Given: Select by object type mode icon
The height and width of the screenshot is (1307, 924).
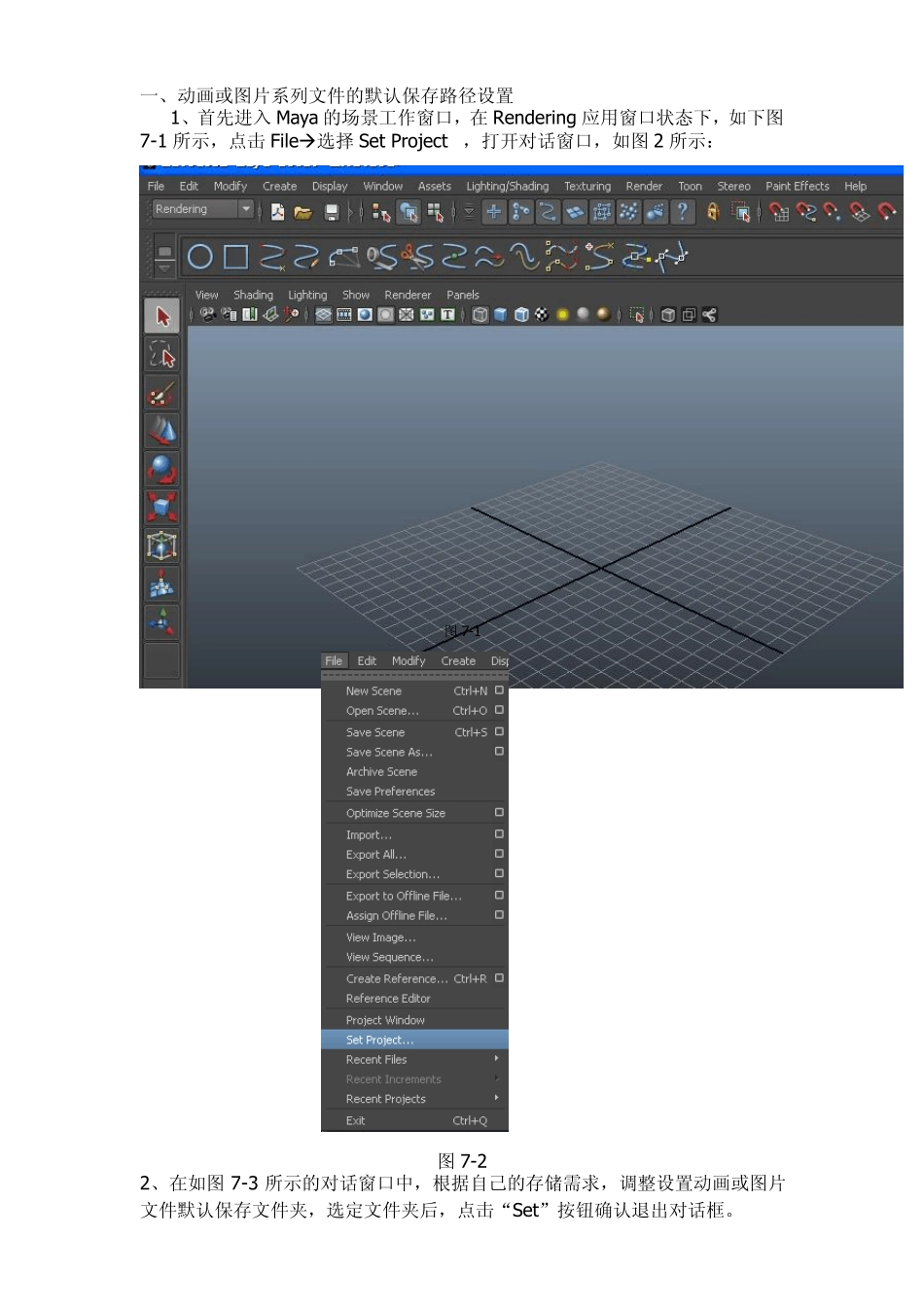Looking at the screenshot, I should tap(409, 212).
